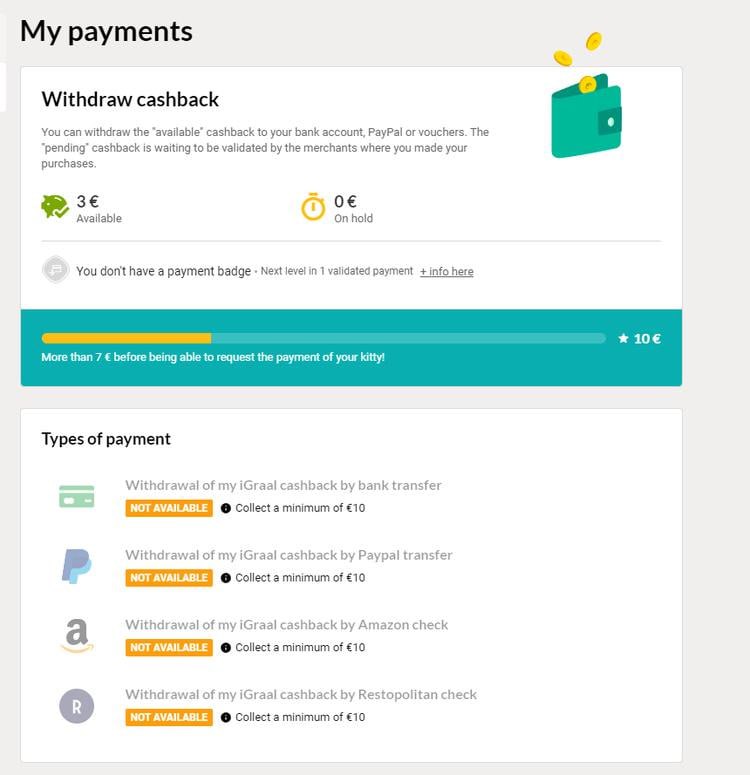
Task: Click info icon beside Restopolitan check minimum
Action: tap(226, 718)
